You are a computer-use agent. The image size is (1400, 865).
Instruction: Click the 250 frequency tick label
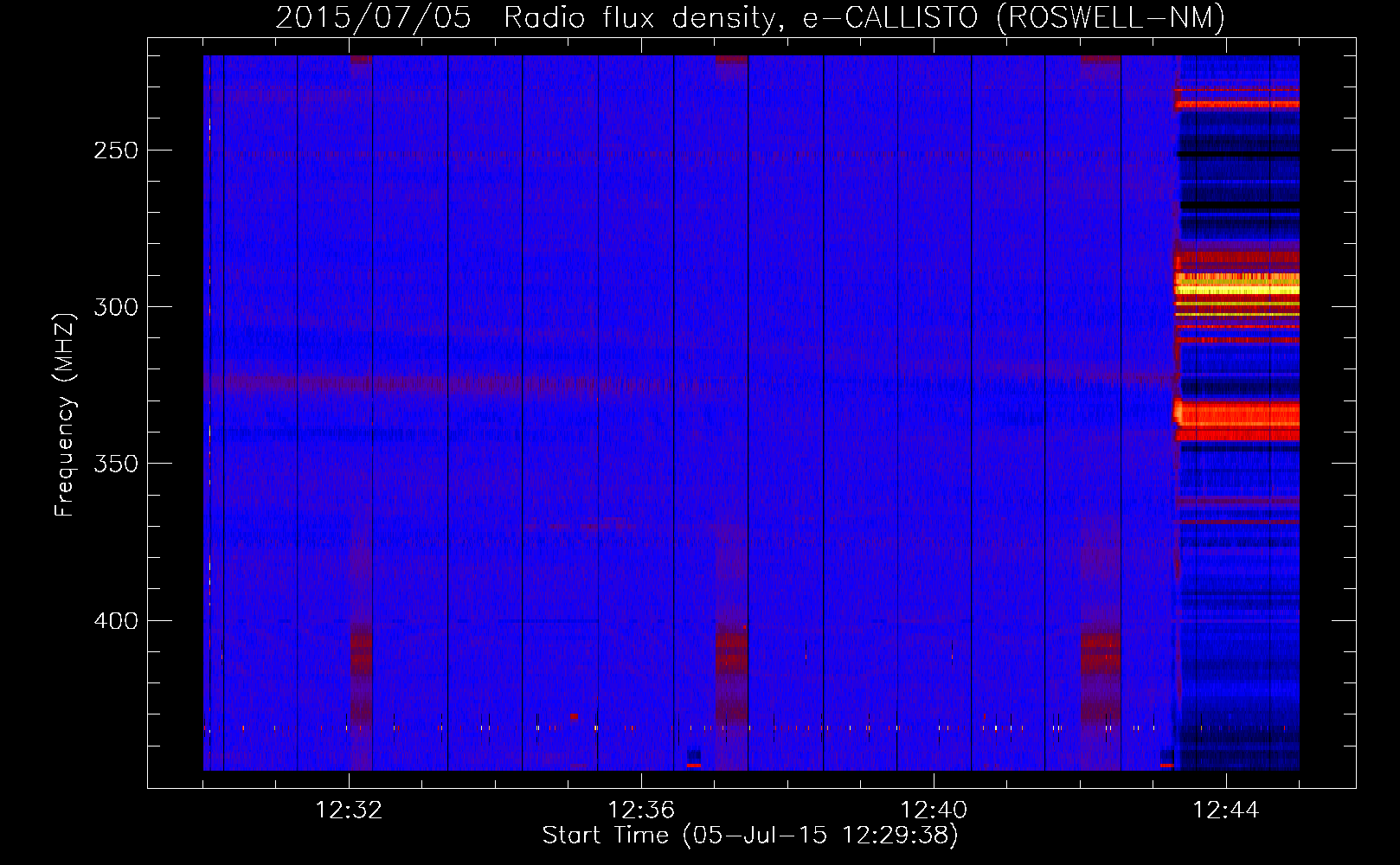coord(116,150)
